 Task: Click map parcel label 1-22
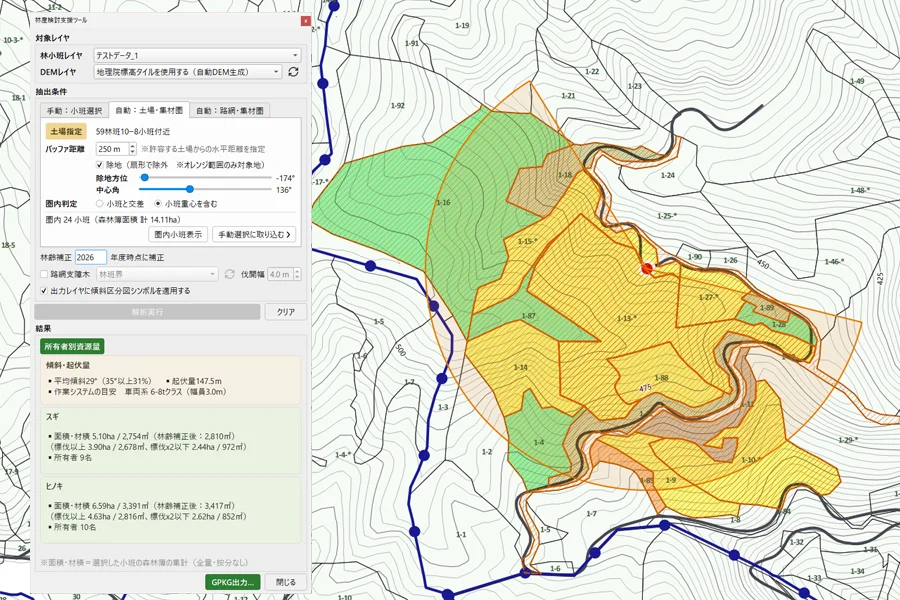coord(592,71)
